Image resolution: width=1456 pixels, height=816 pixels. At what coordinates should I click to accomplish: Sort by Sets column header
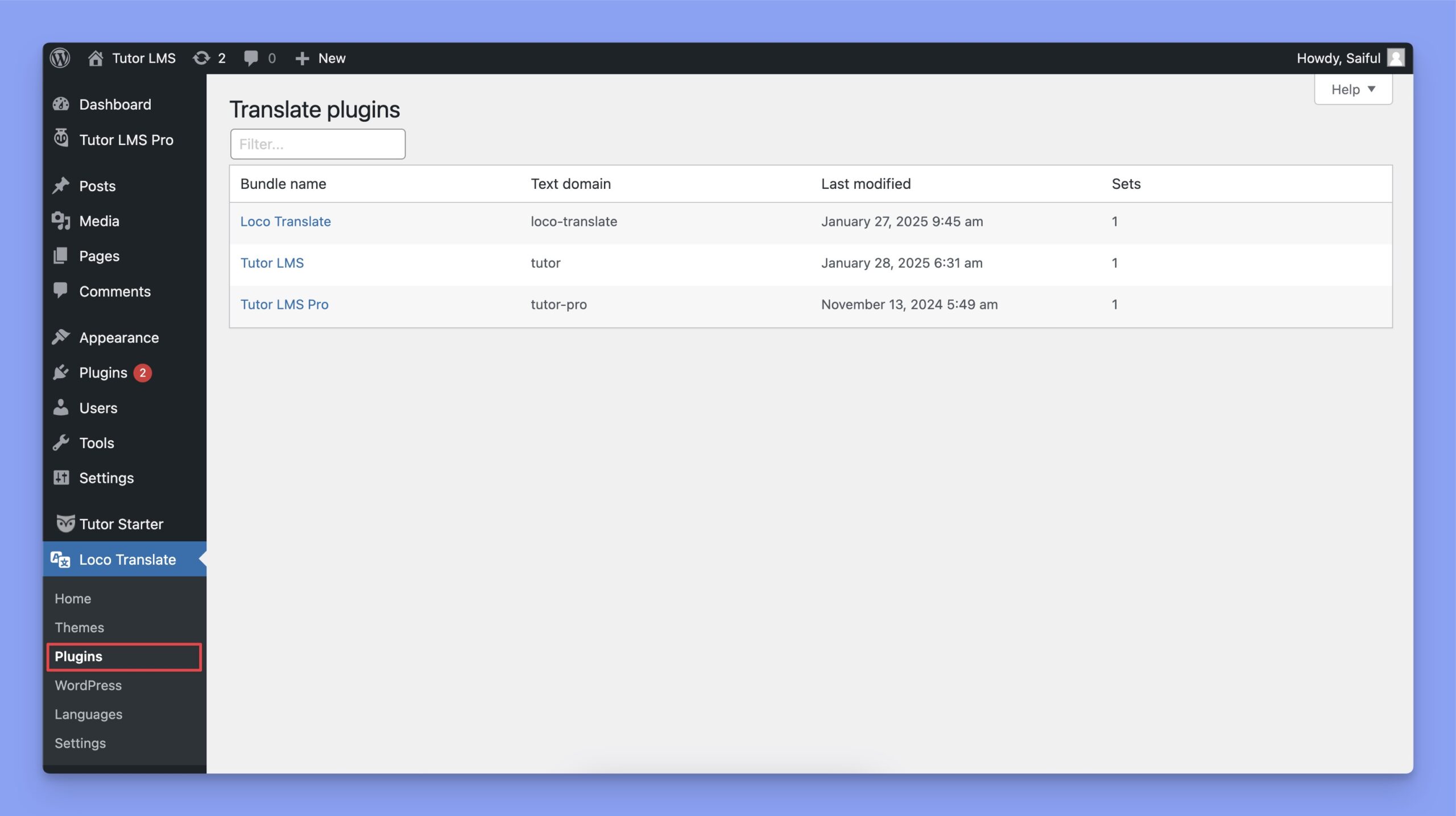click(1126, 184)
